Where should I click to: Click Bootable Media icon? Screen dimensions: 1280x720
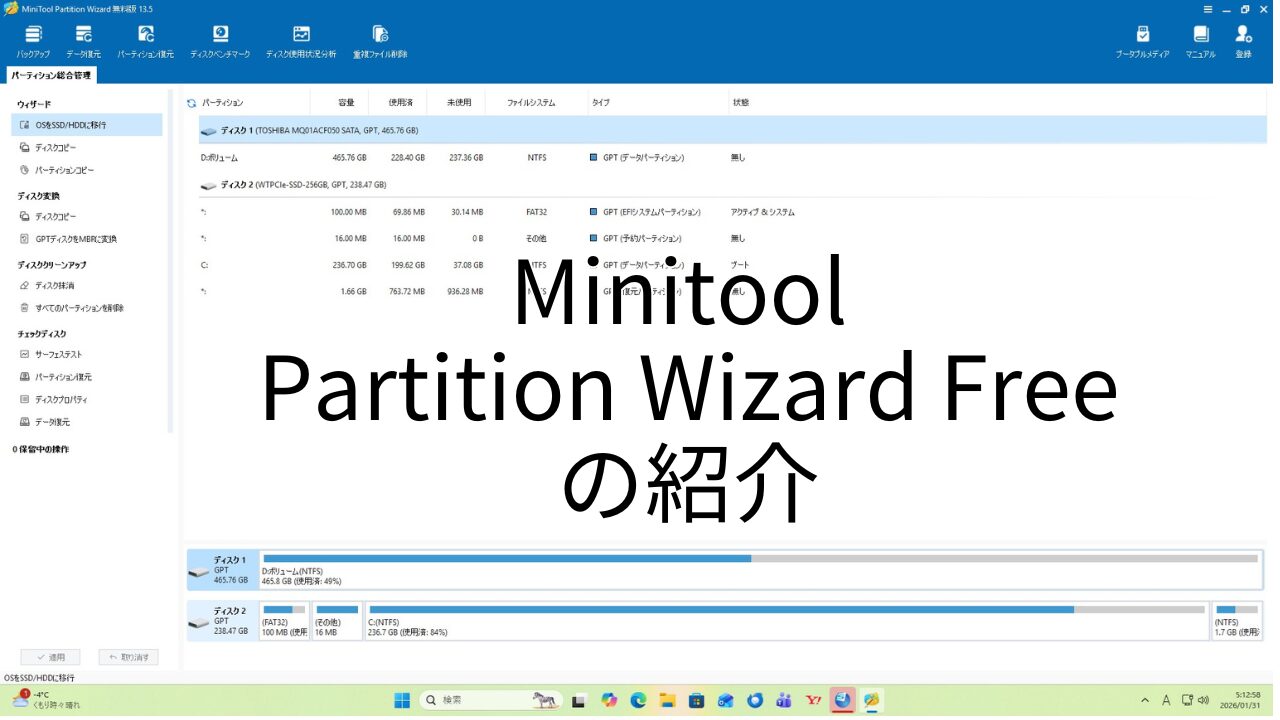coord(1142,40)
